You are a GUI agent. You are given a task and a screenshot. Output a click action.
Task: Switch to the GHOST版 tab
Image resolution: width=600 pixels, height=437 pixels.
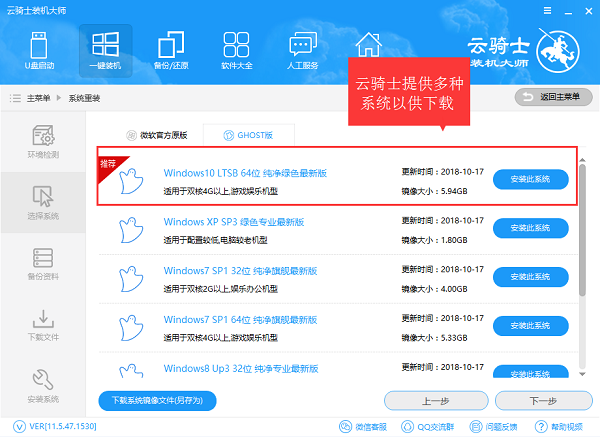coord(248,135)
